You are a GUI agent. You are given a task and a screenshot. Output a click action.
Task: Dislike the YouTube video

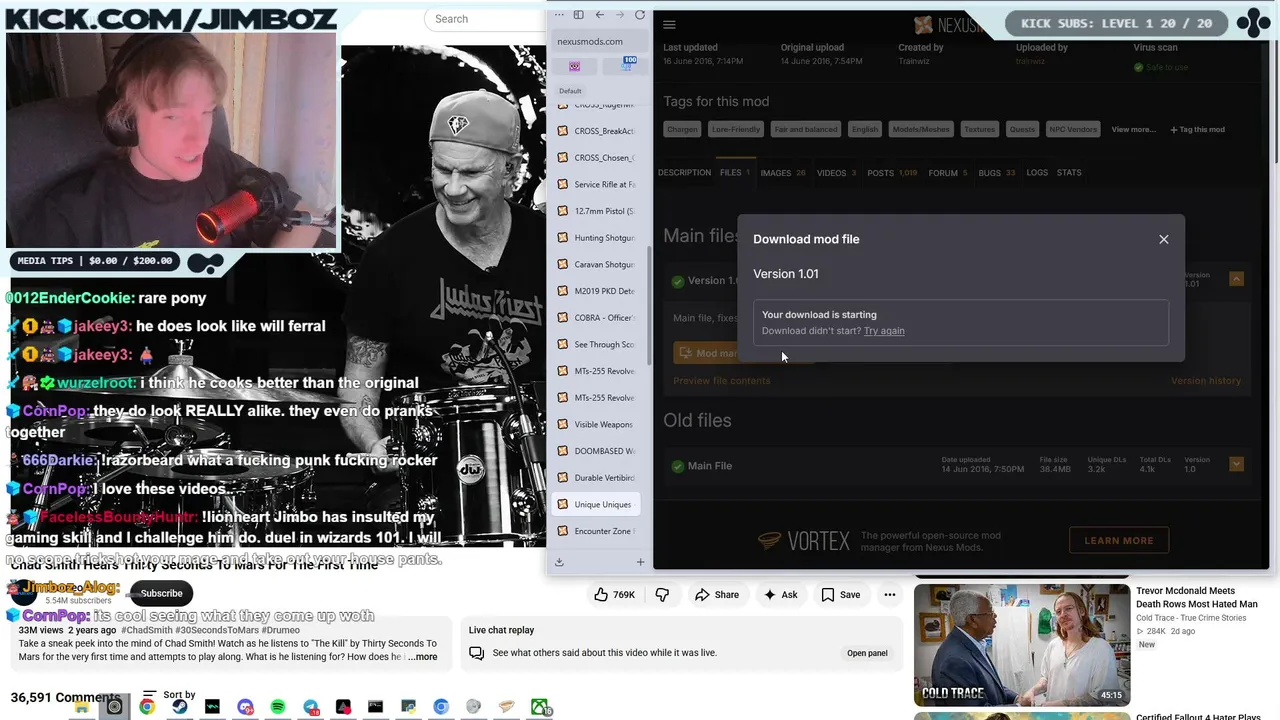click(x=662, y=595)
